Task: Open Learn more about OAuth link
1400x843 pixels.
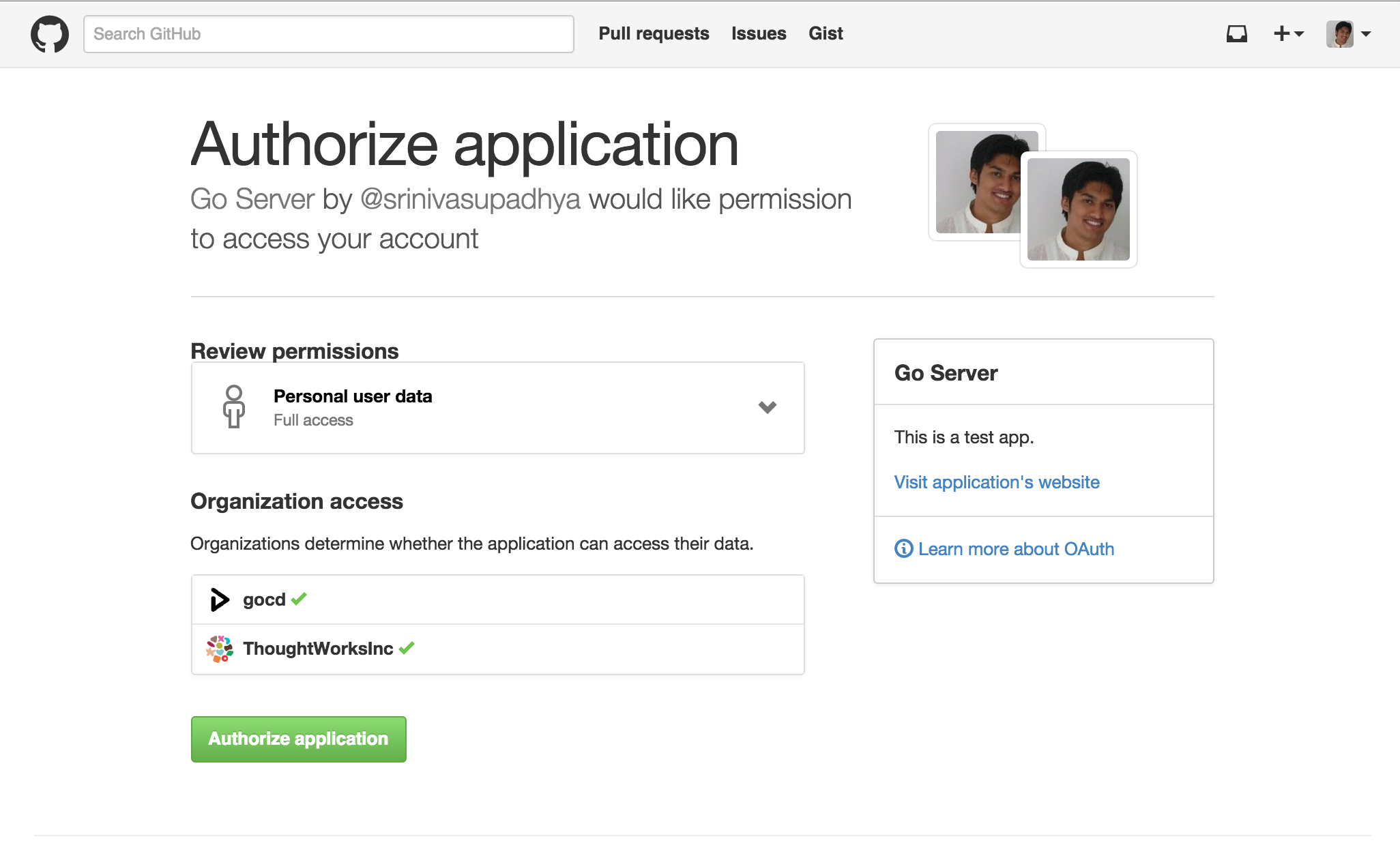Action: coord(1016,549)
